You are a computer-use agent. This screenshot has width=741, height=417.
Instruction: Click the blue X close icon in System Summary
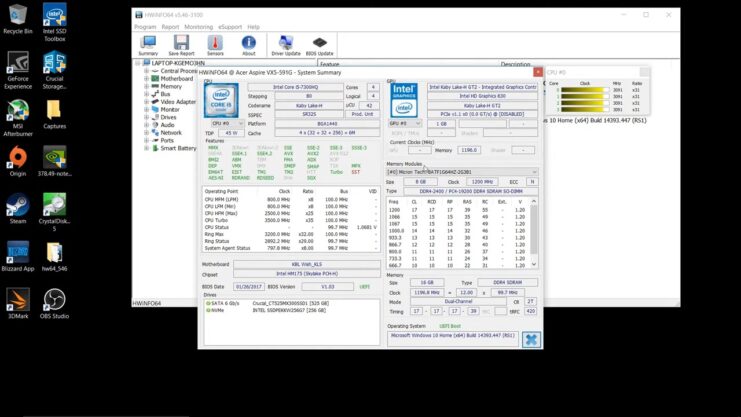click(x=531, y=339)
